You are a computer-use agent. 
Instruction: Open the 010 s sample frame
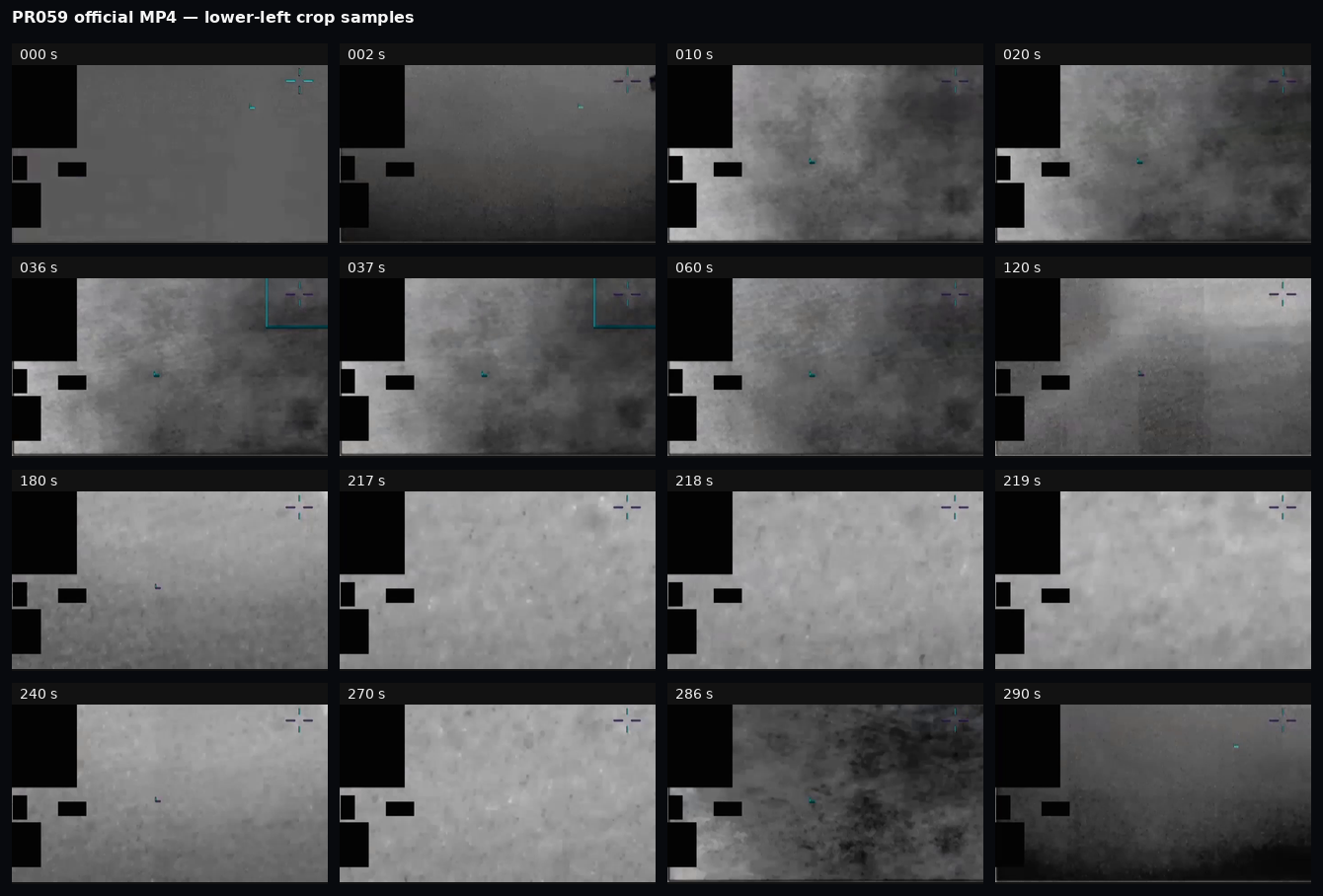point(825,154)
